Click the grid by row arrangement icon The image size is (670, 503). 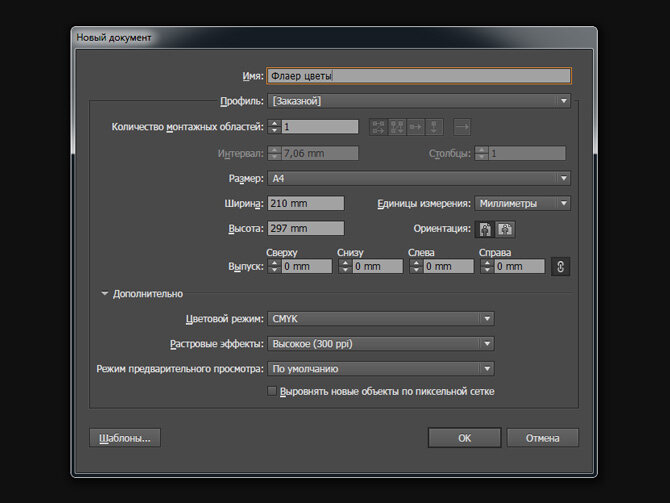(378, 127)
